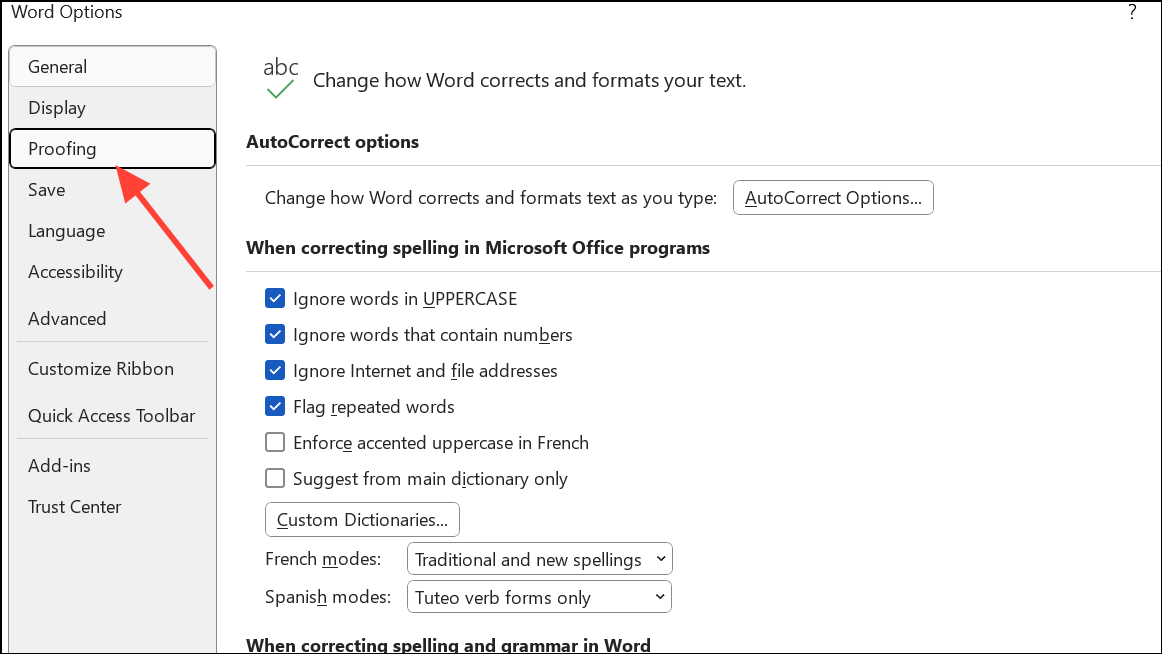Image resolution: width=1162 pixels, height=654 pixels.
Task: Click the abc spell-check icon
Action: coord(278,74)
